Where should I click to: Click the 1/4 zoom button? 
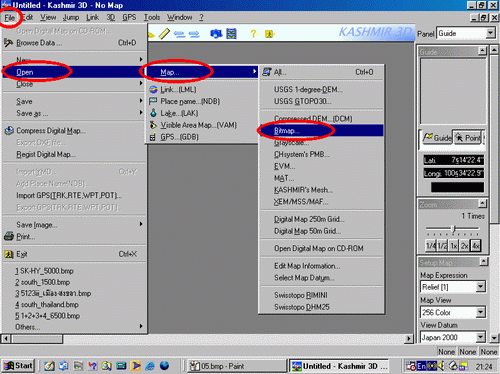point(431,246)
